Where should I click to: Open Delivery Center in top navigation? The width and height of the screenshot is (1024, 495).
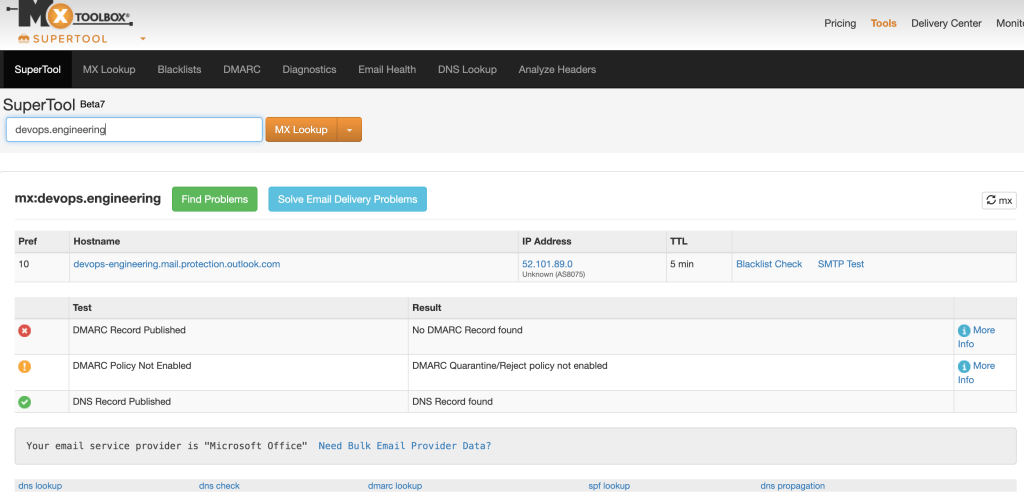pos(946,24)
